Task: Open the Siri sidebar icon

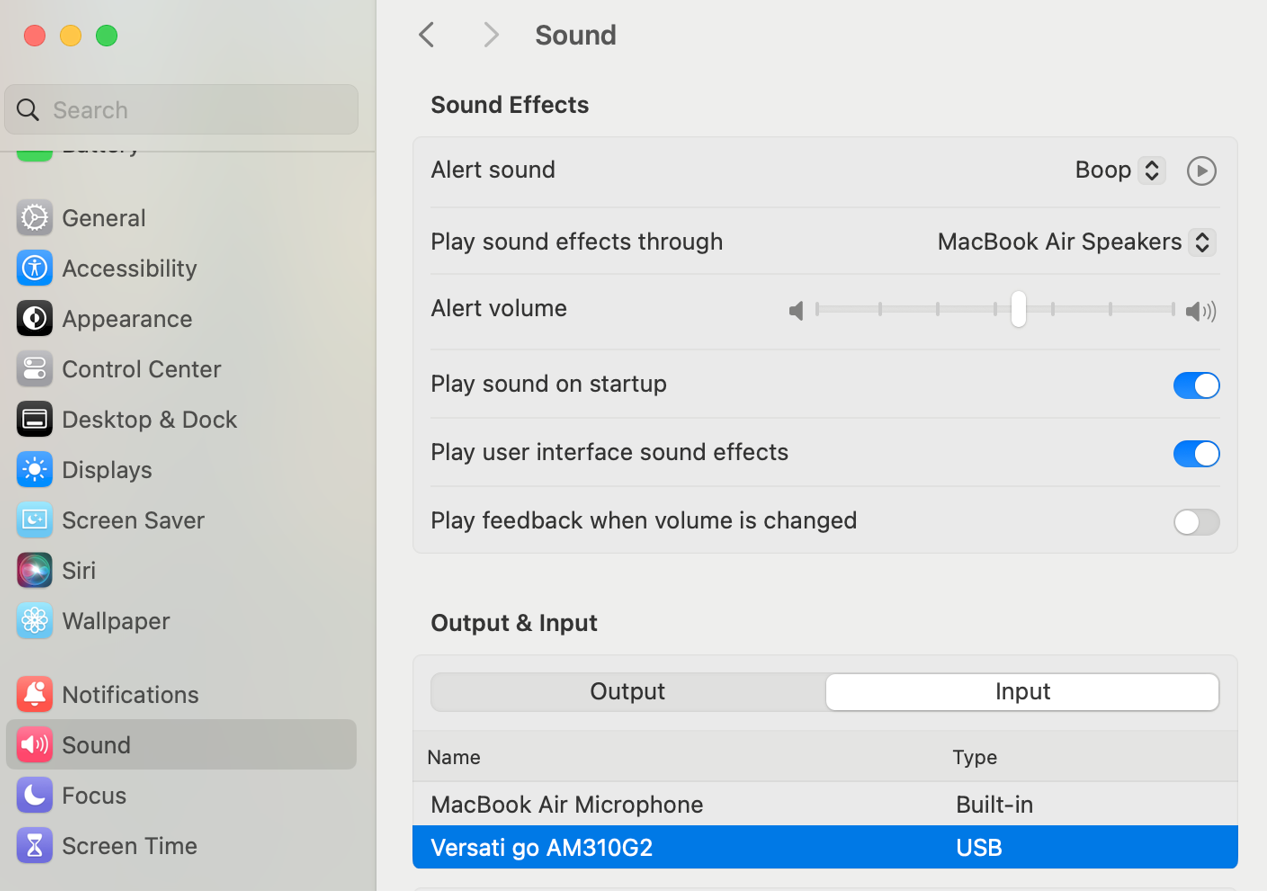Action: coord(35,571)
